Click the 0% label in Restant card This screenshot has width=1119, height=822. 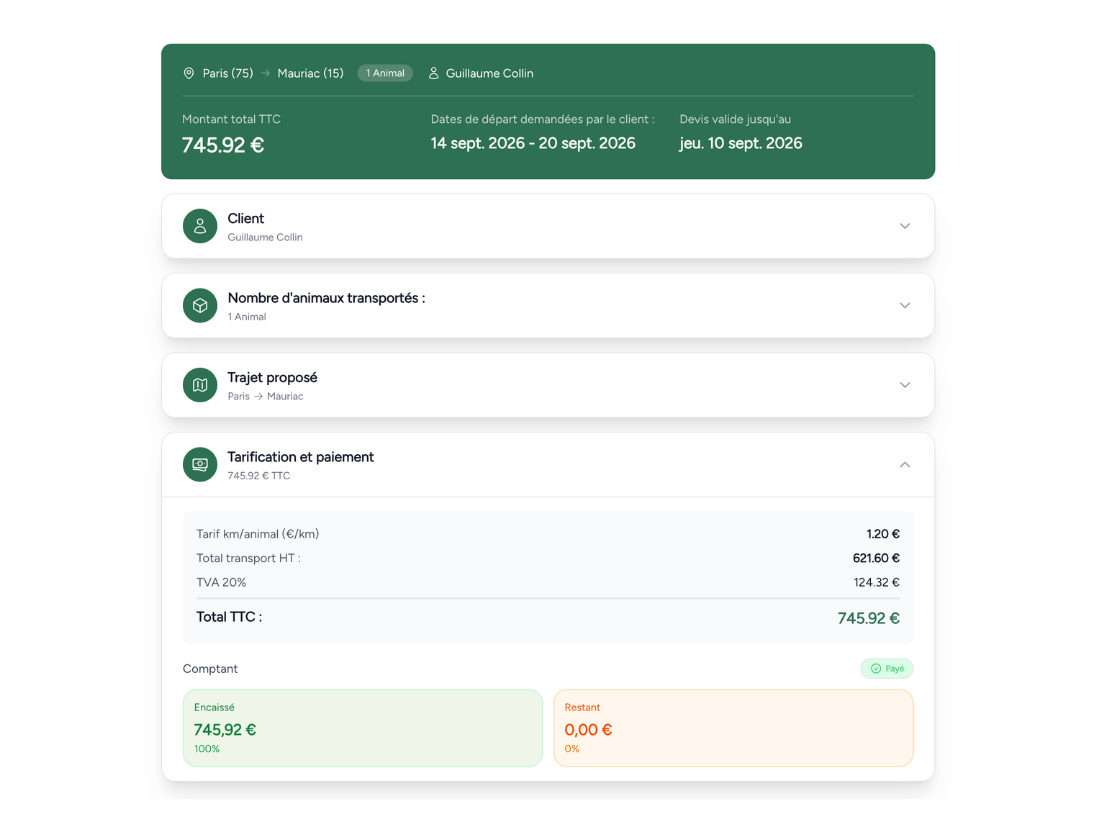[572, 749]
